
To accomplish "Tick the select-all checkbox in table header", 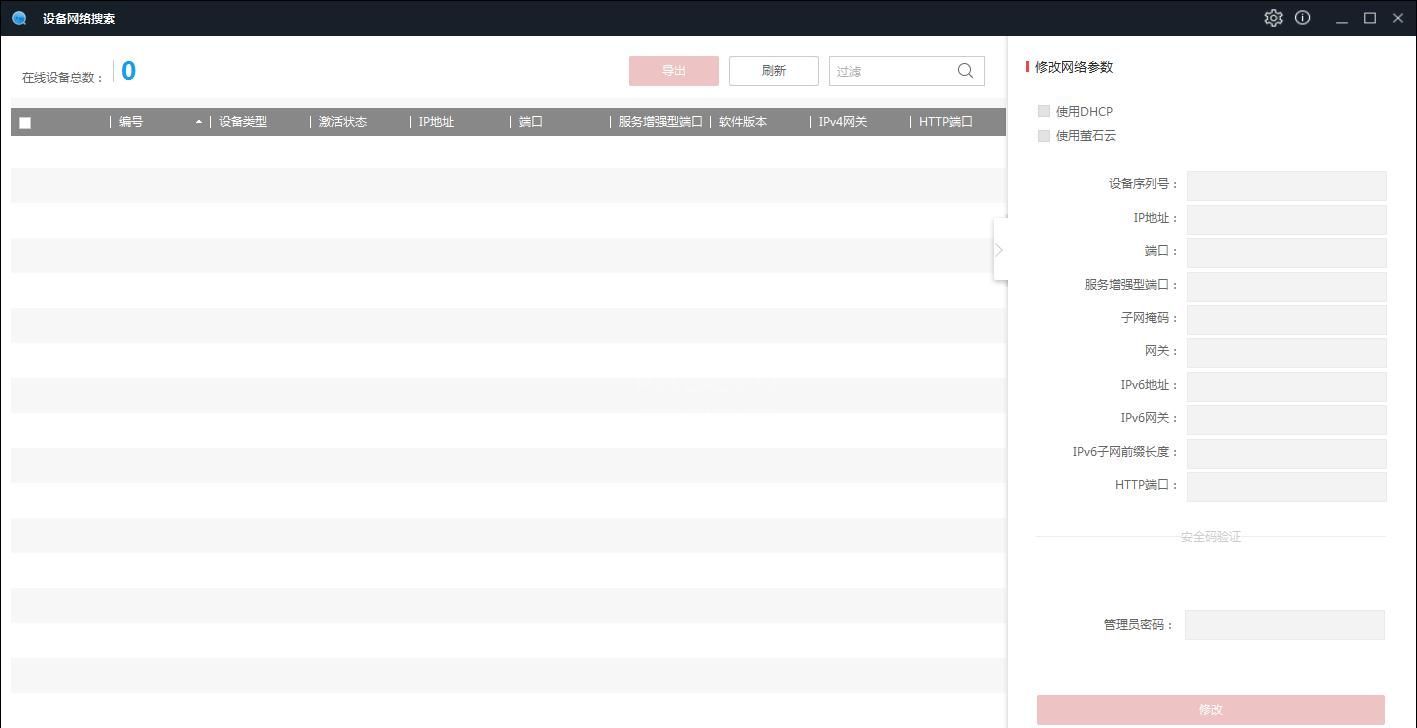I will pyautogui.click(x=25, y=123).
